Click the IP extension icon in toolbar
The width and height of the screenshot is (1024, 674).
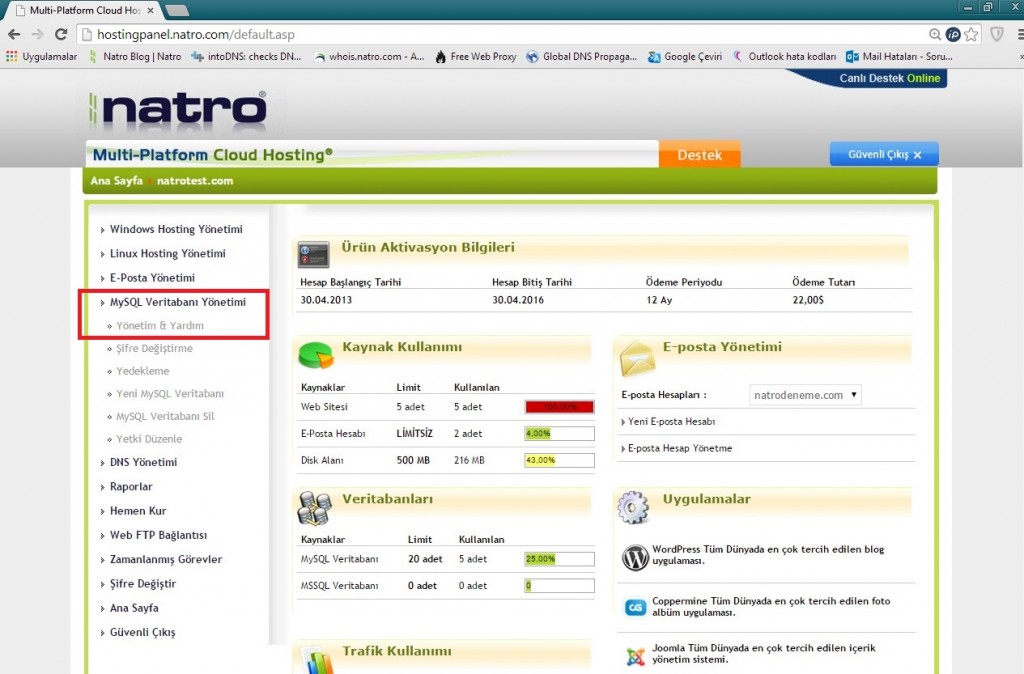pyautogui.click(x=953, y=35)
